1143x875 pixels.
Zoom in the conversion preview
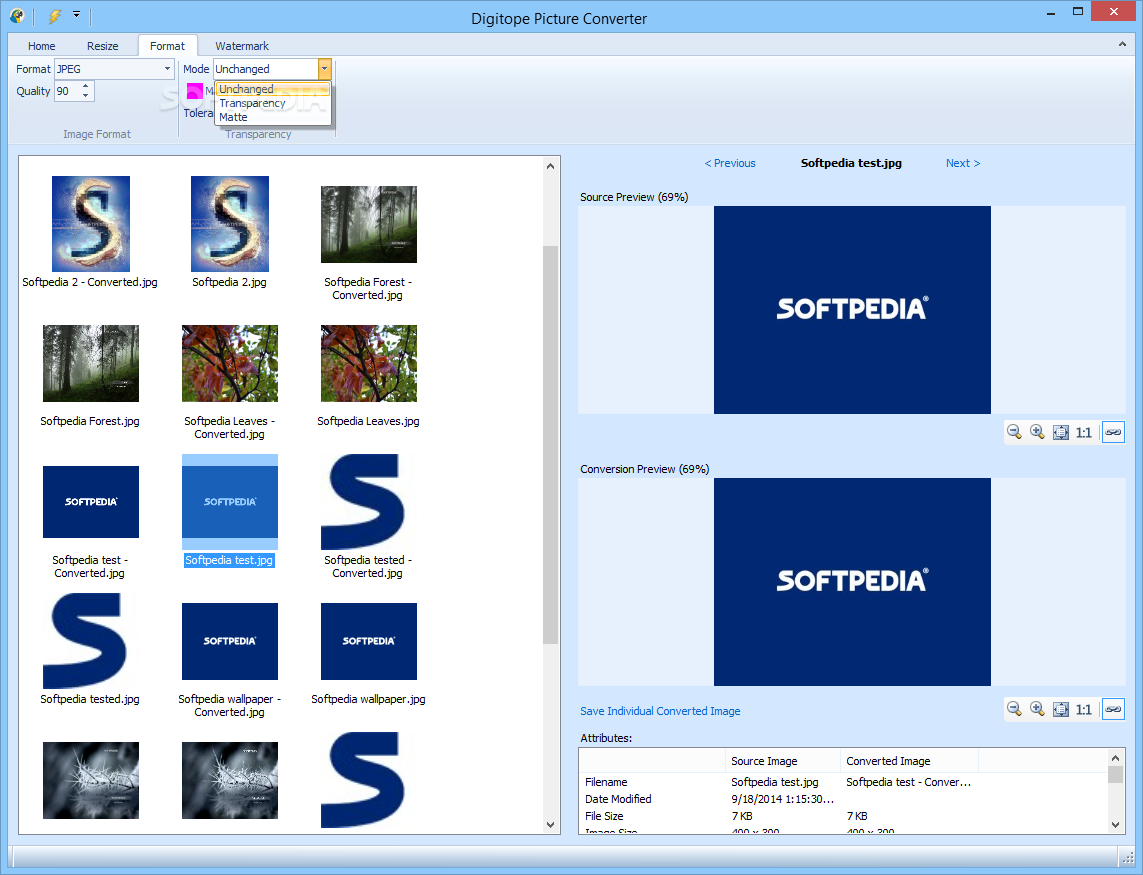pos(1037,709)
